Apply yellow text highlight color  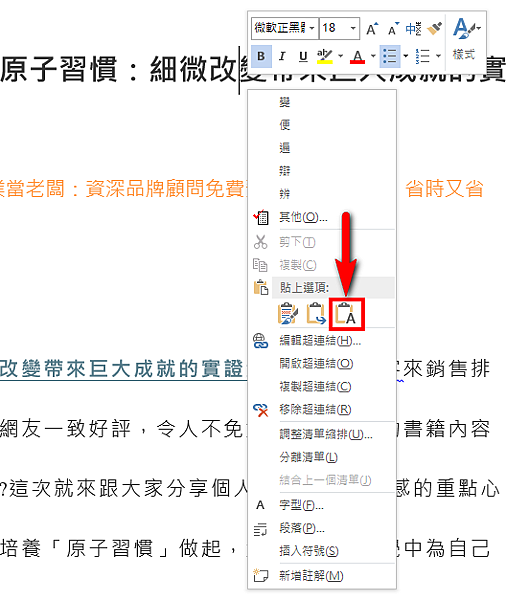[325, 56]
